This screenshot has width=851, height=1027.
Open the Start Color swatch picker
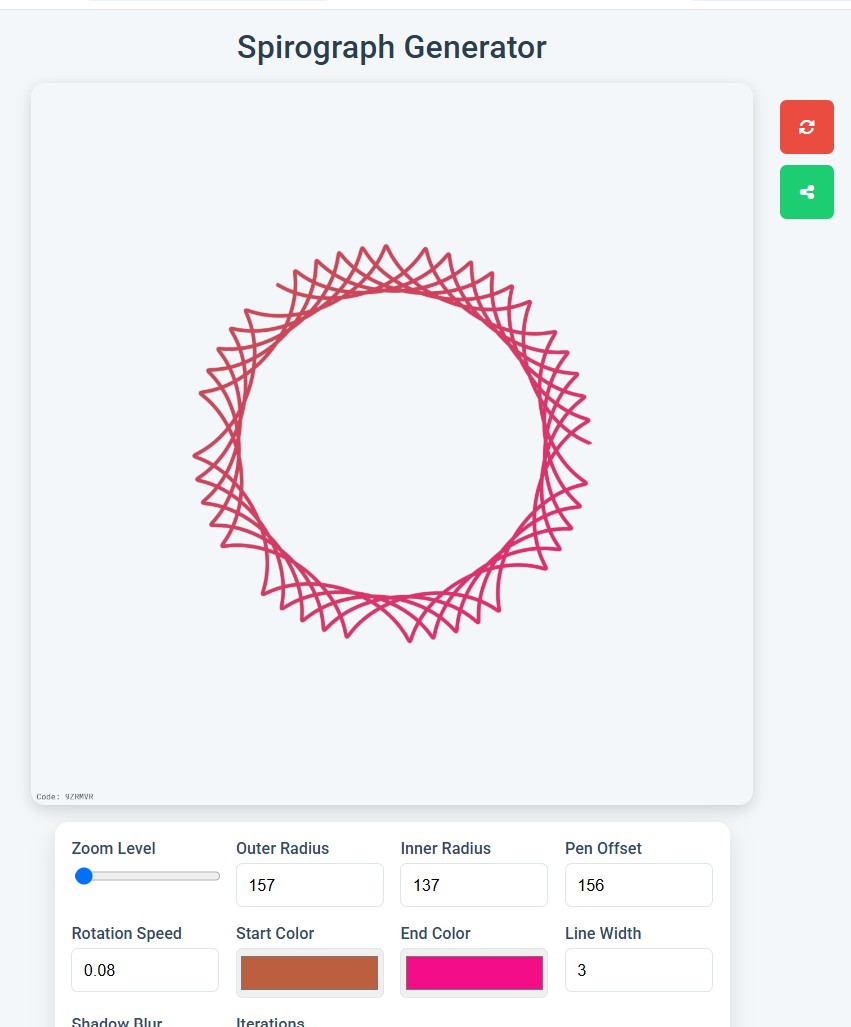coord(309,970)
